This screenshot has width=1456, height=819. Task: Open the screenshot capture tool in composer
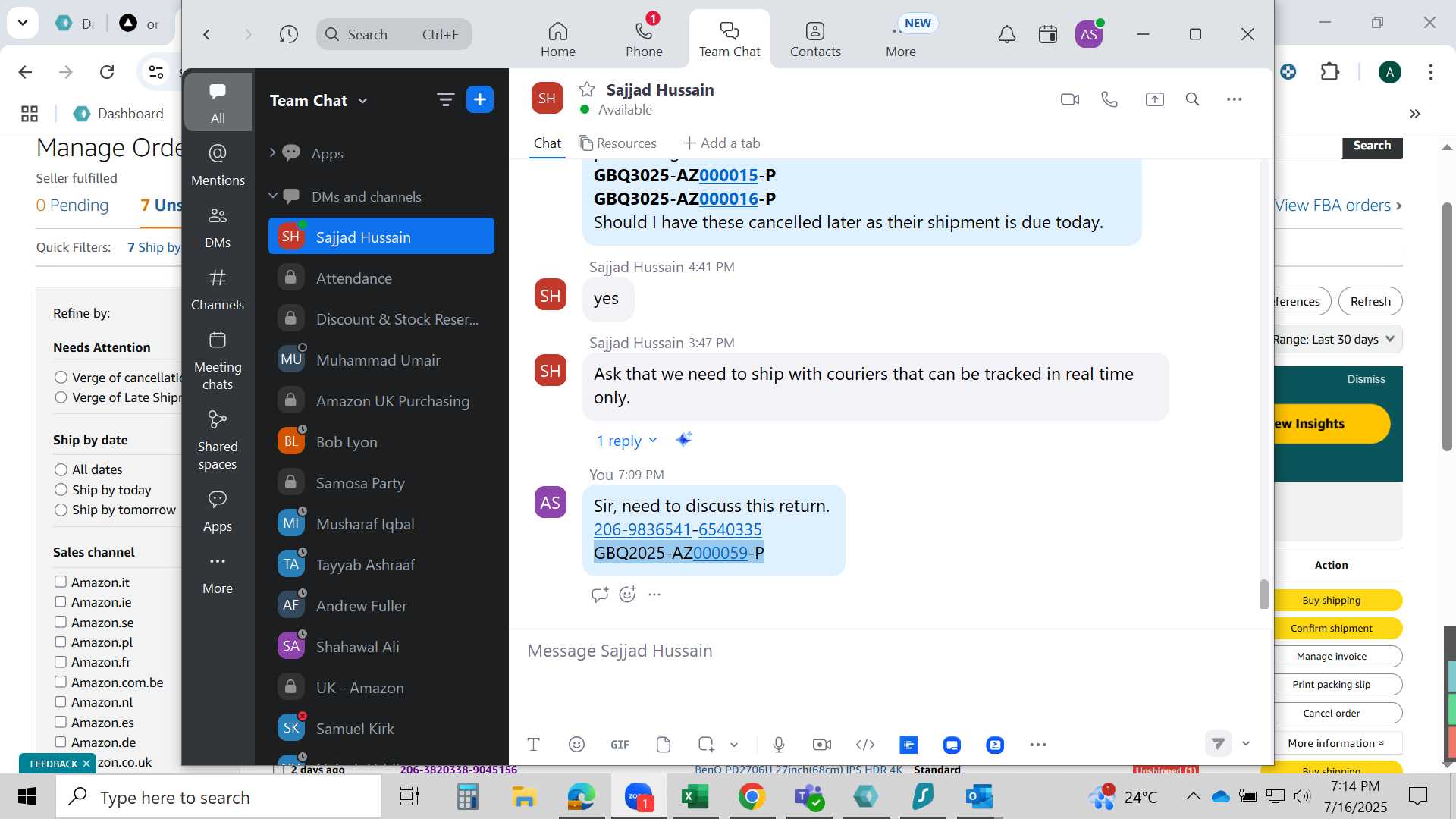click(706, 745)
